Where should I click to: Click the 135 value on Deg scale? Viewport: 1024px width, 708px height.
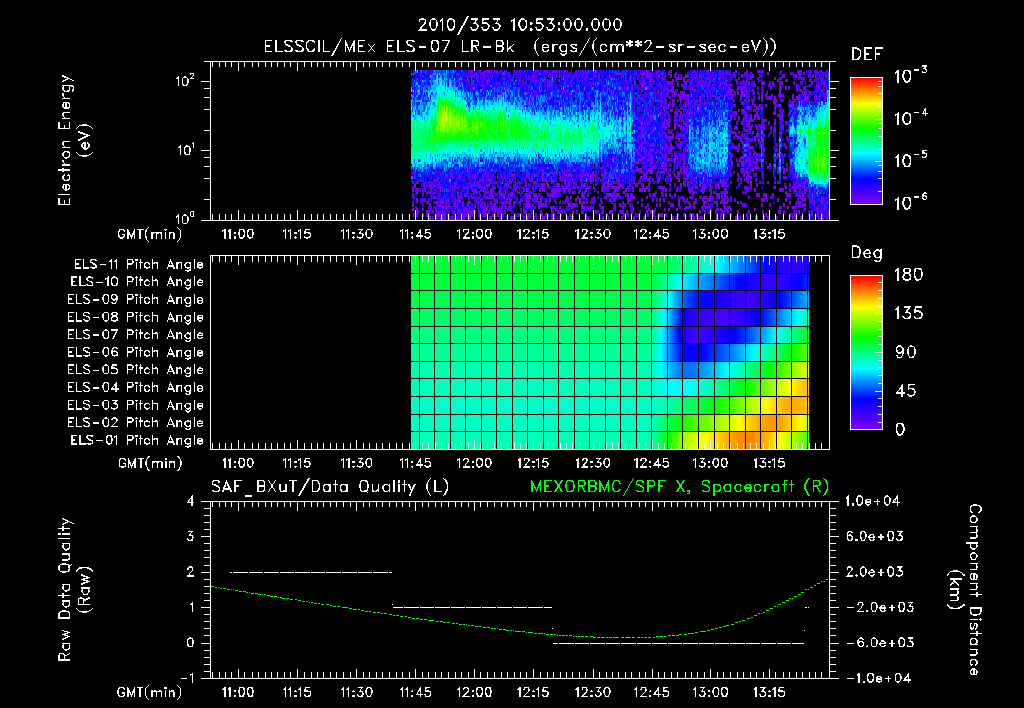(908, 314)
